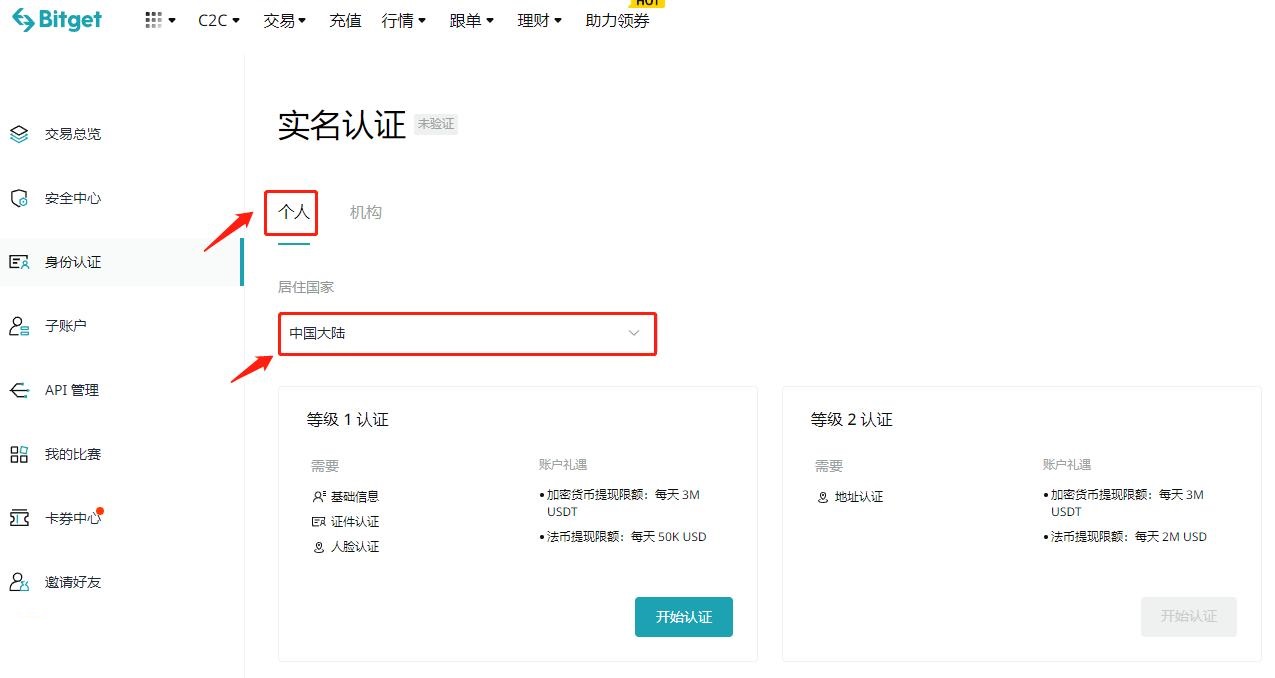Screen dimensions: 1275x678
Task: Switch to the 机构 tab
Action: 366,211
